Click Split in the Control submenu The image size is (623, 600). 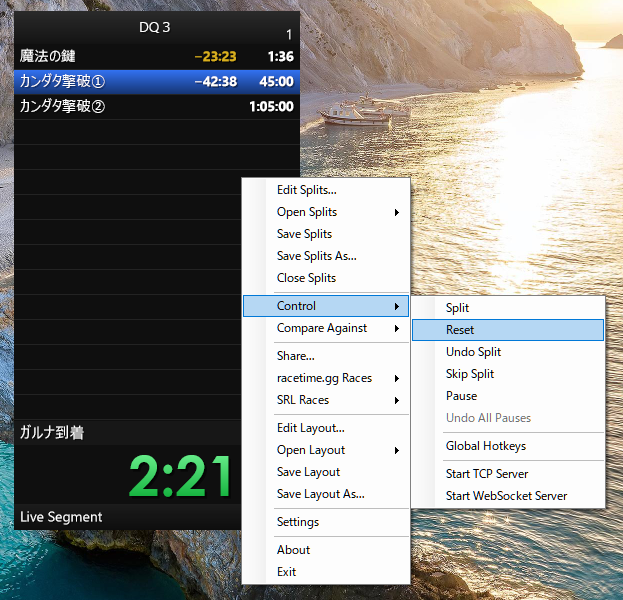(x=457, y=308)
